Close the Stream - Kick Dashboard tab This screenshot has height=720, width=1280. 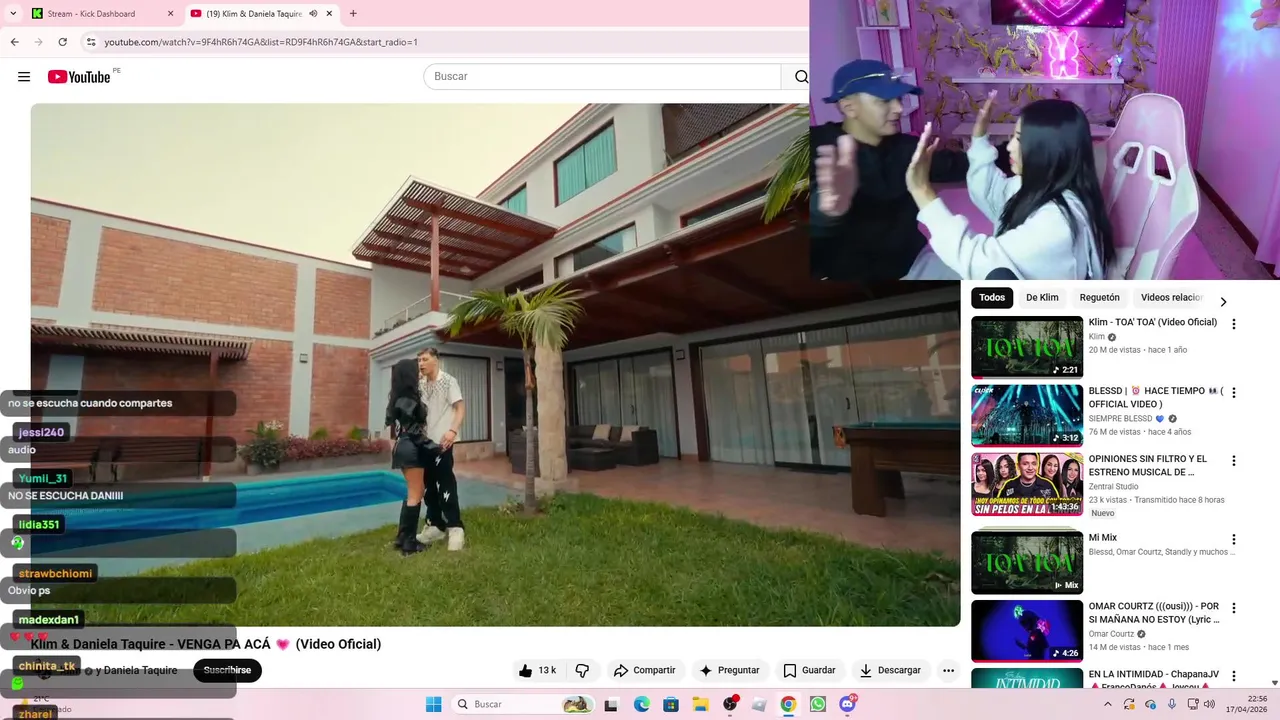pyautogui.click(x=170, y=14)
